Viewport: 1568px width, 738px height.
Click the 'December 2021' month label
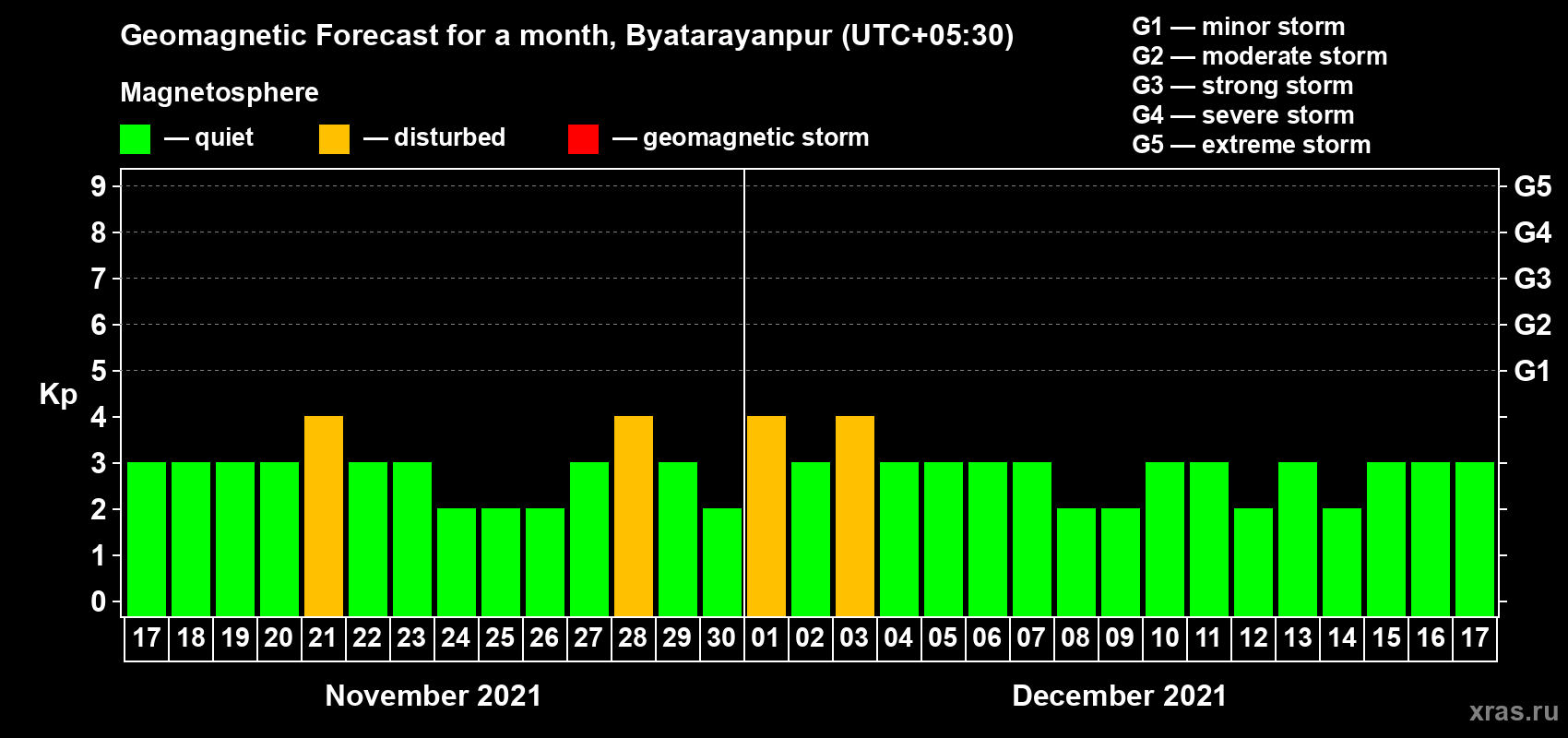(x=1120, y=696)
